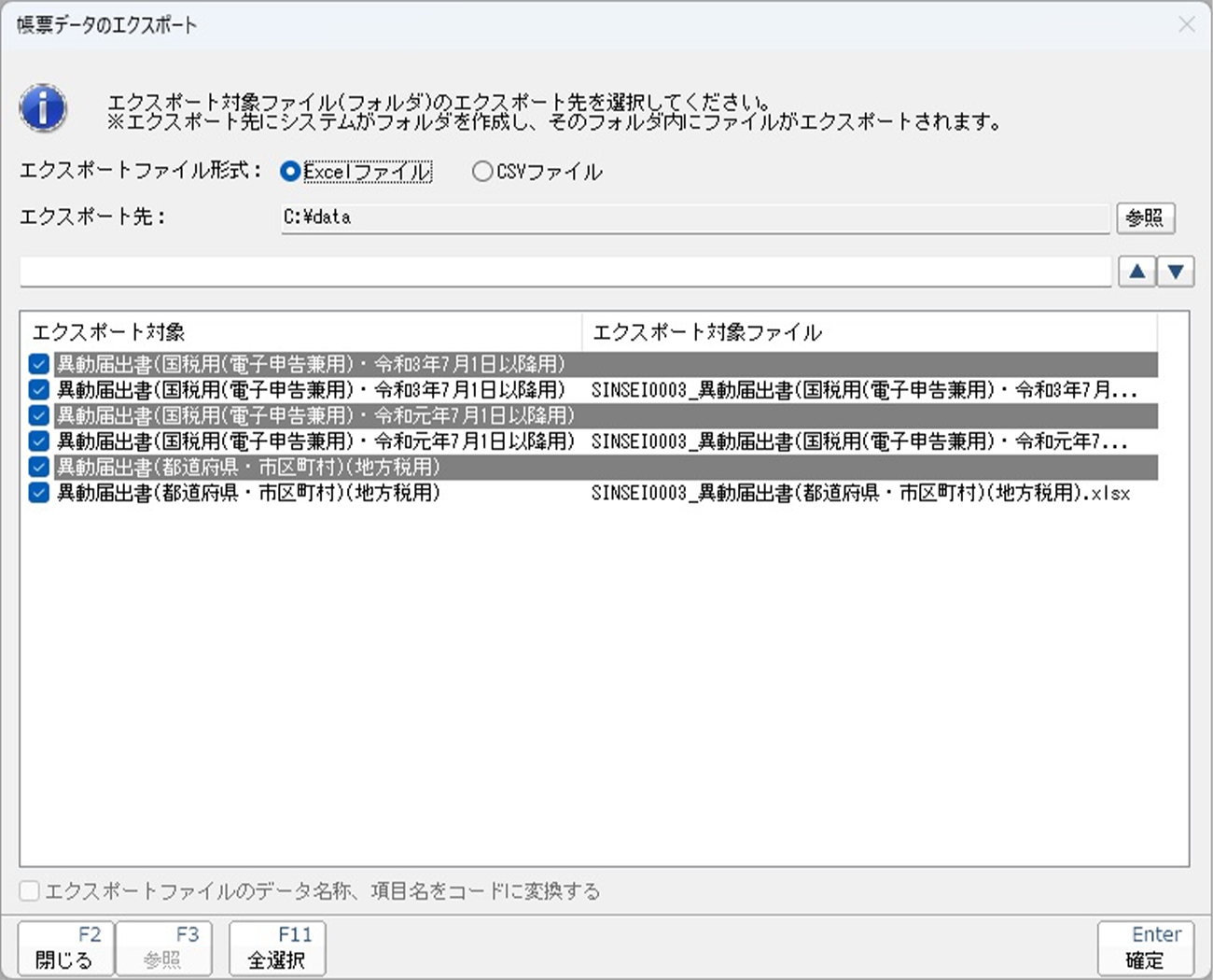The height and width of the screenshot is (980, 1213).
Task: Click the down arrow button
Action: 1176,272
